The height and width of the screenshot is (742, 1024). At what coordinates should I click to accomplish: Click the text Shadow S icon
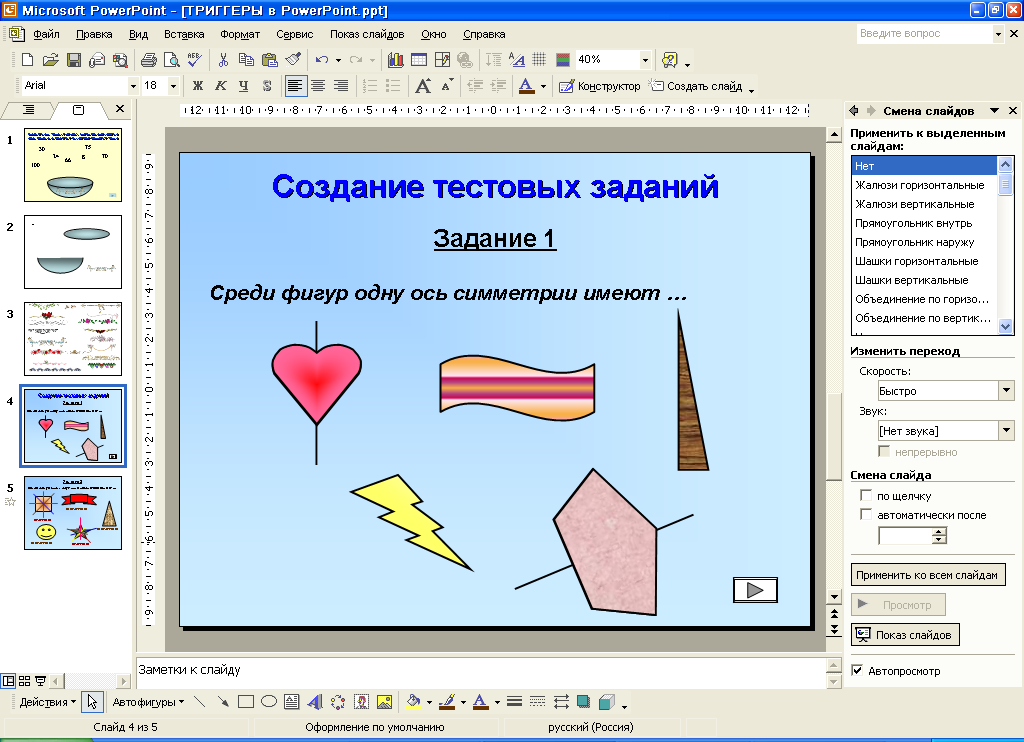266,86
